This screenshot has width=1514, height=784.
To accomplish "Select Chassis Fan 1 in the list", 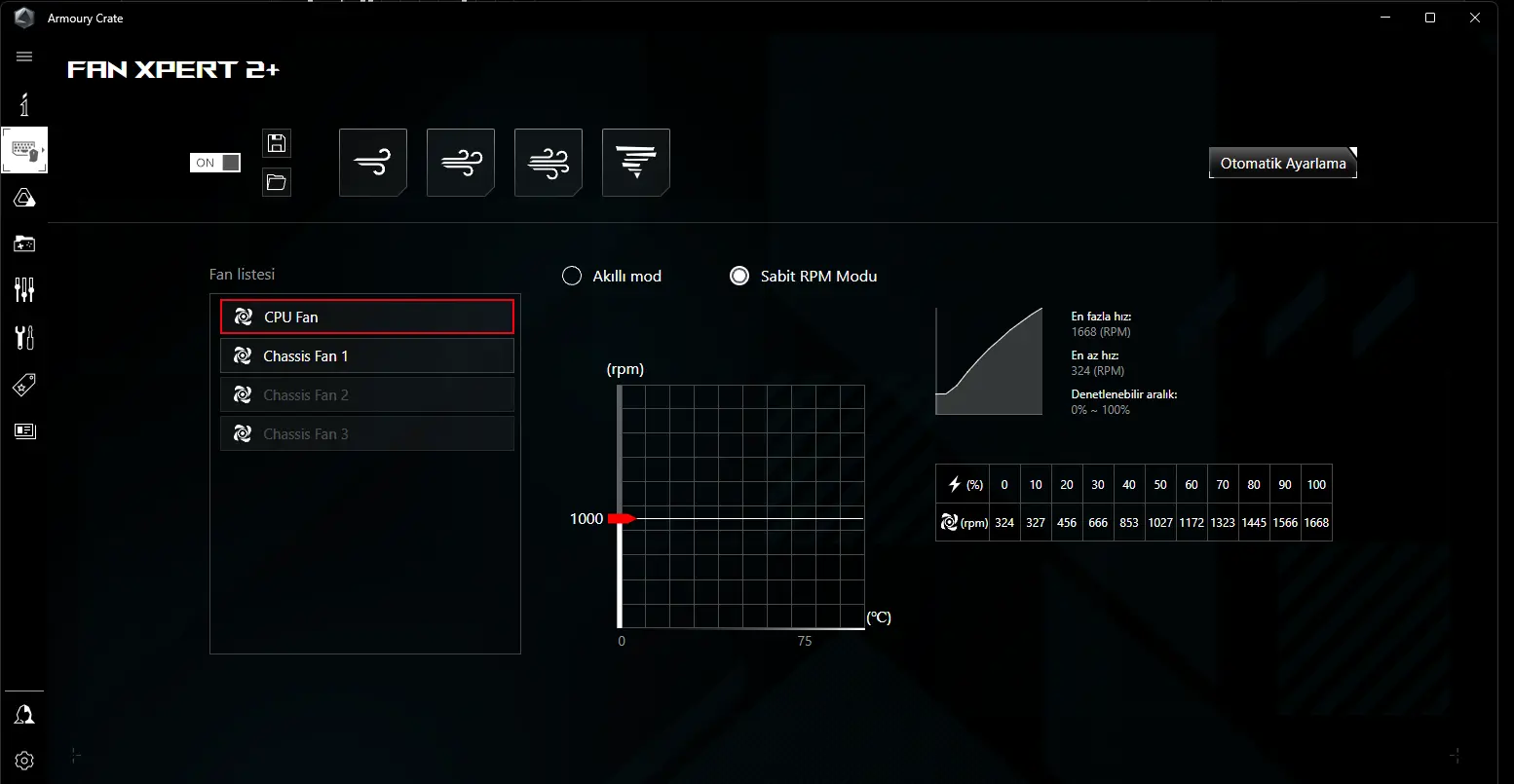I will pyautogui.click(x=367, y=355).
